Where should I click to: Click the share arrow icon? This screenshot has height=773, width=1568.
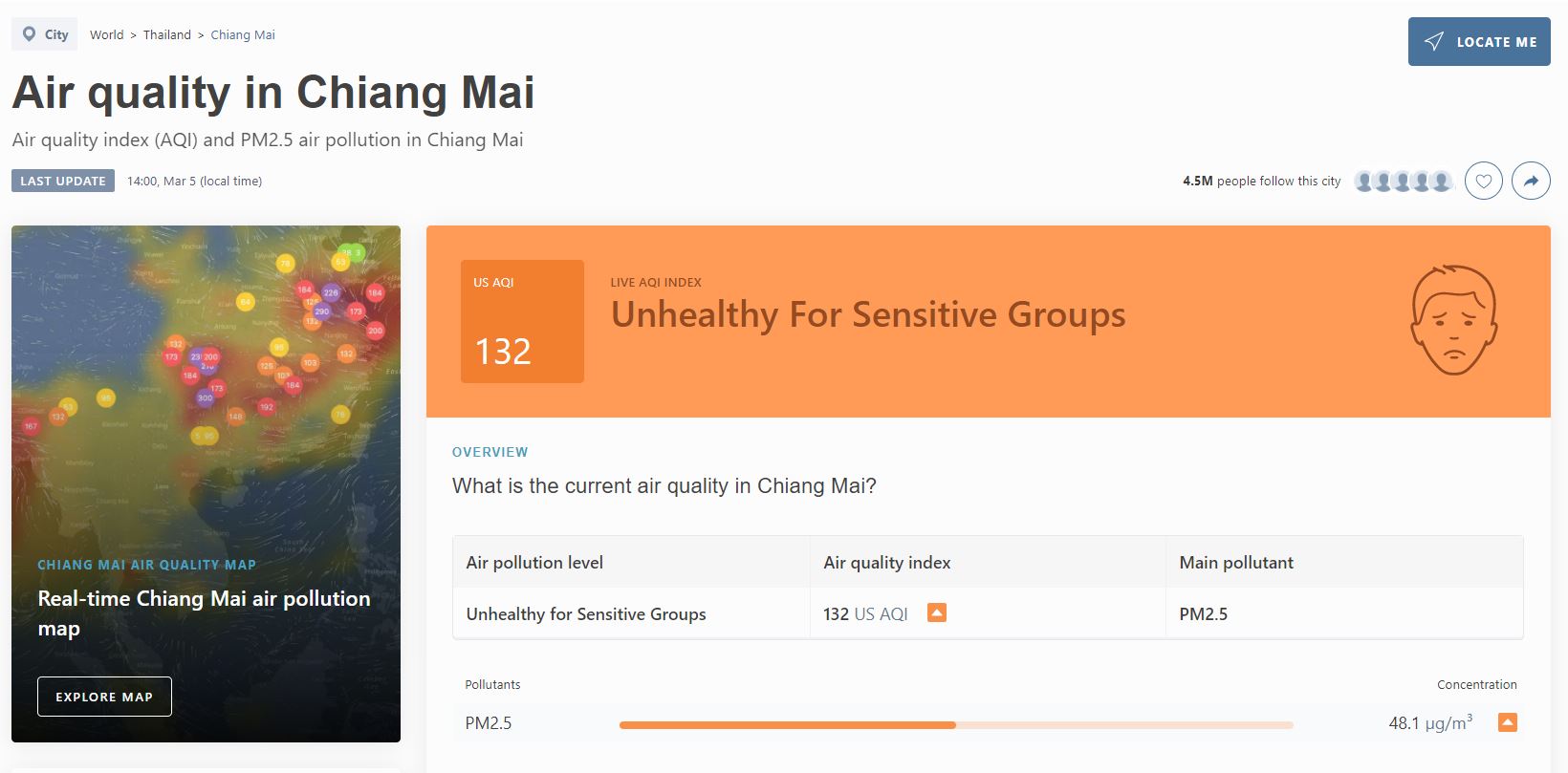point(1531,181)
